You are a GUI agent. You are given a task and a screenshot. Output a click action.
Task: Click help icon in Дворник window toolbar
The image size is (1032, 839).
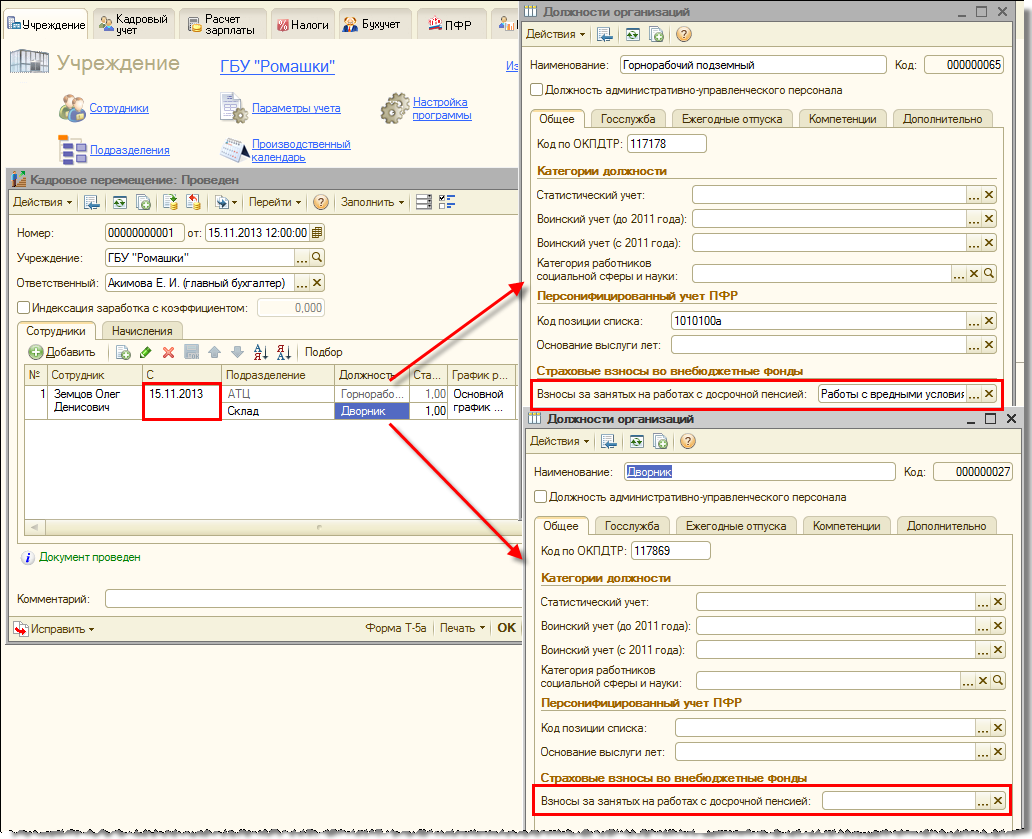point(688,441)
